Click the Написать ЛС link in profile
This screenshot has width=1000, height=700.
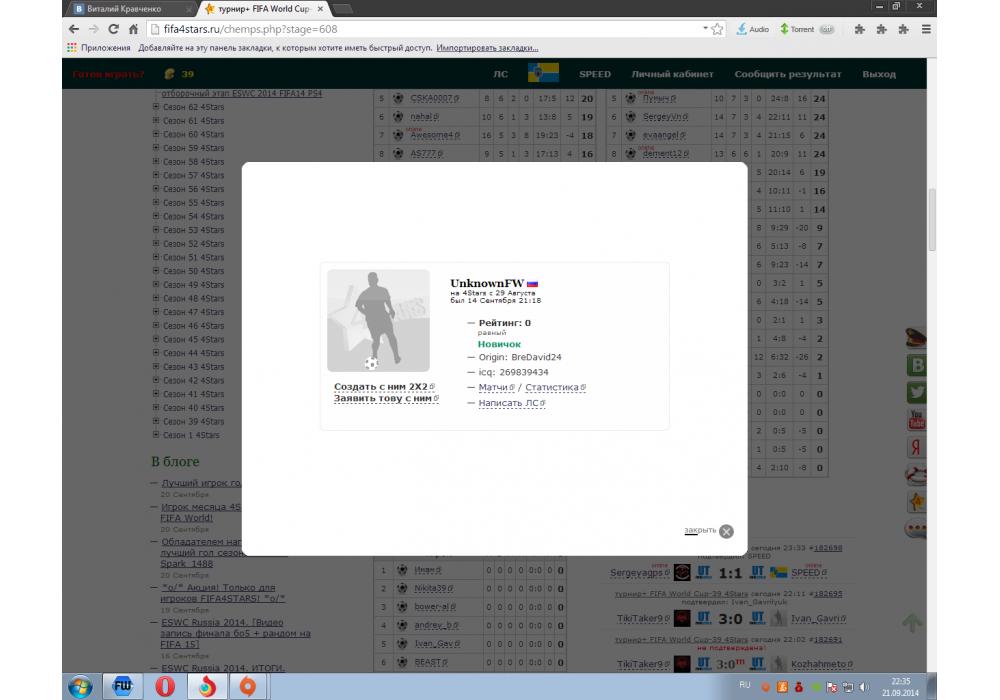point(509,403)
